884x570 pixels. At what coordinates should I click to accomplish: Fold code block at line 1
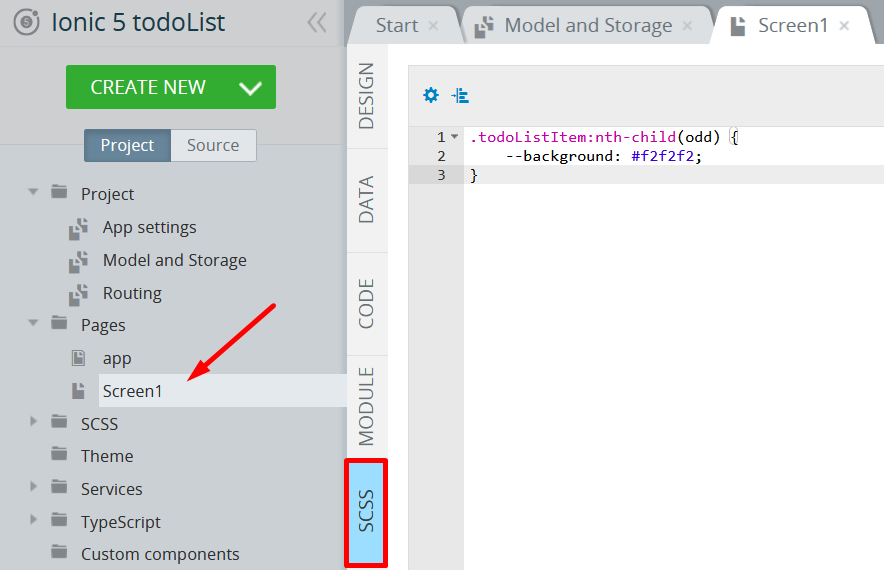click(x=454, y=136)
